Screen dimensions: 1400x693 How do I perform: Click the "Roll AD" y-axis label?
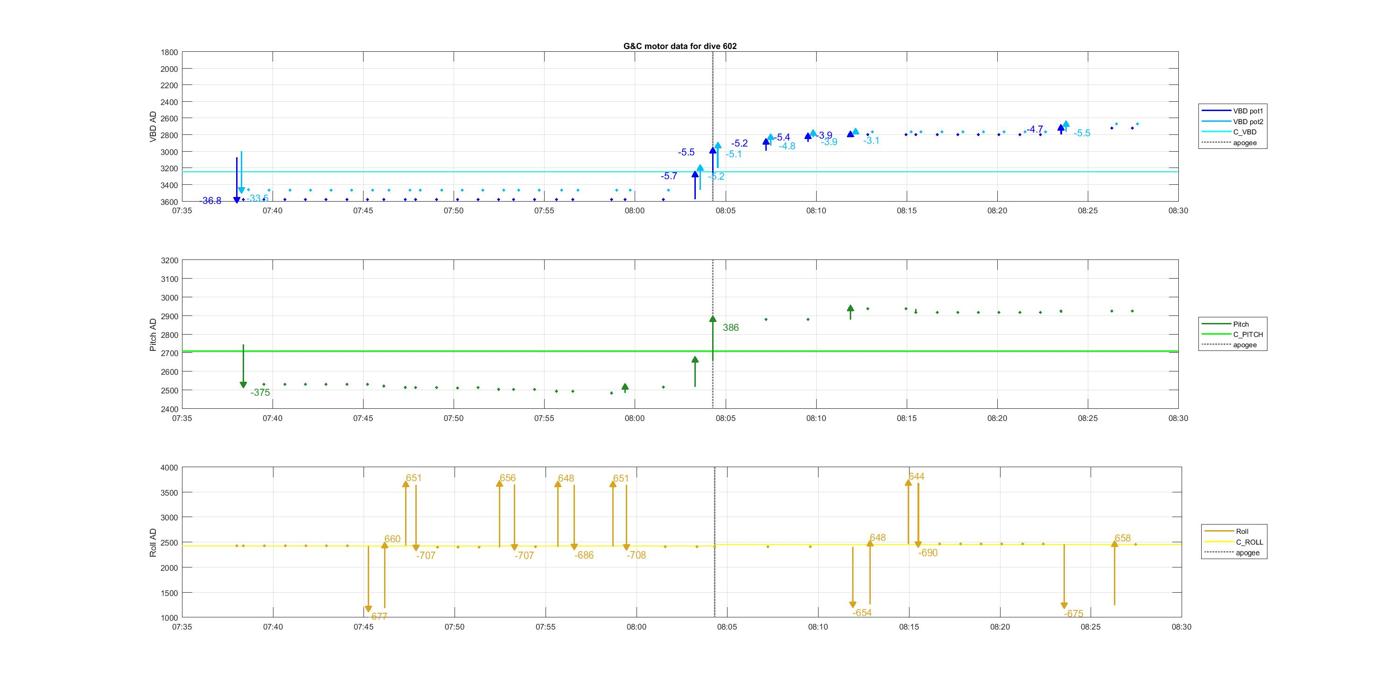pos(153,543)
